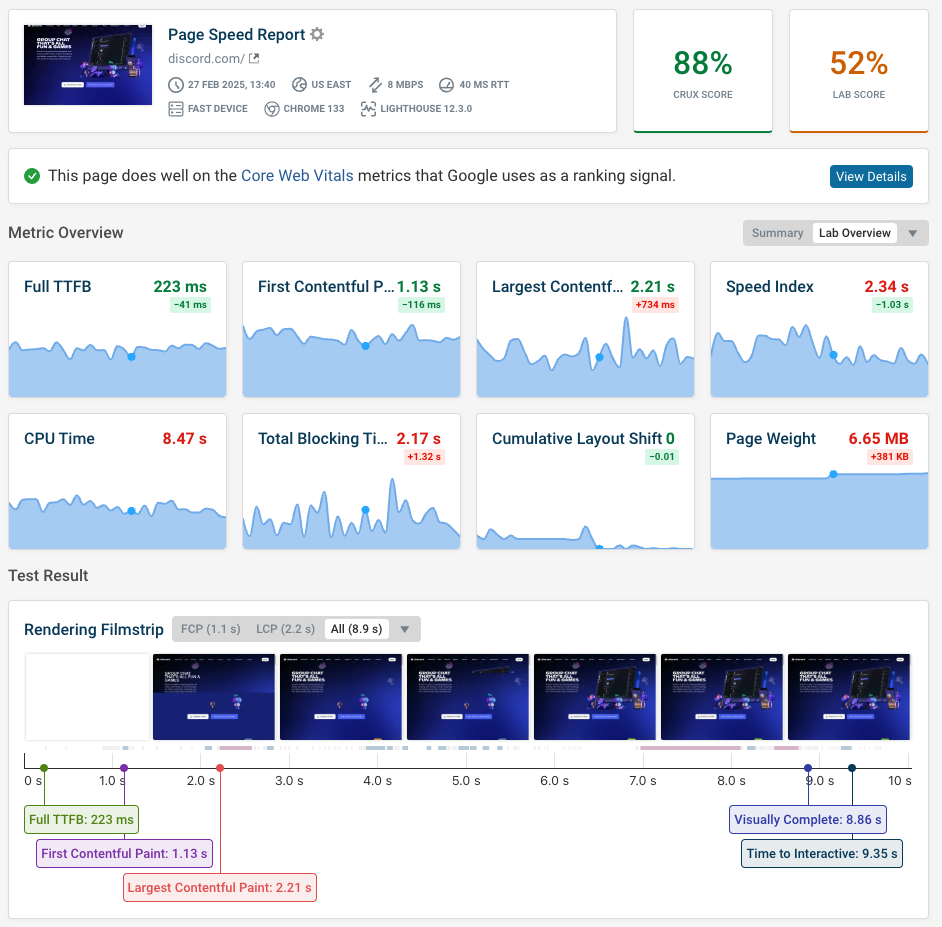Click the -1.03 s Speed Index change badge

click(892, 305)
